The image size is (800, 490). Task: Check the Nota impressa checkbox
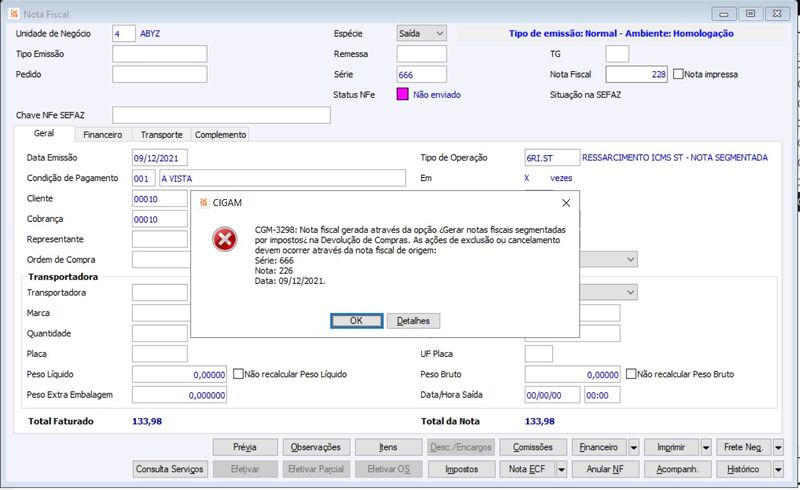pos(678,74)
